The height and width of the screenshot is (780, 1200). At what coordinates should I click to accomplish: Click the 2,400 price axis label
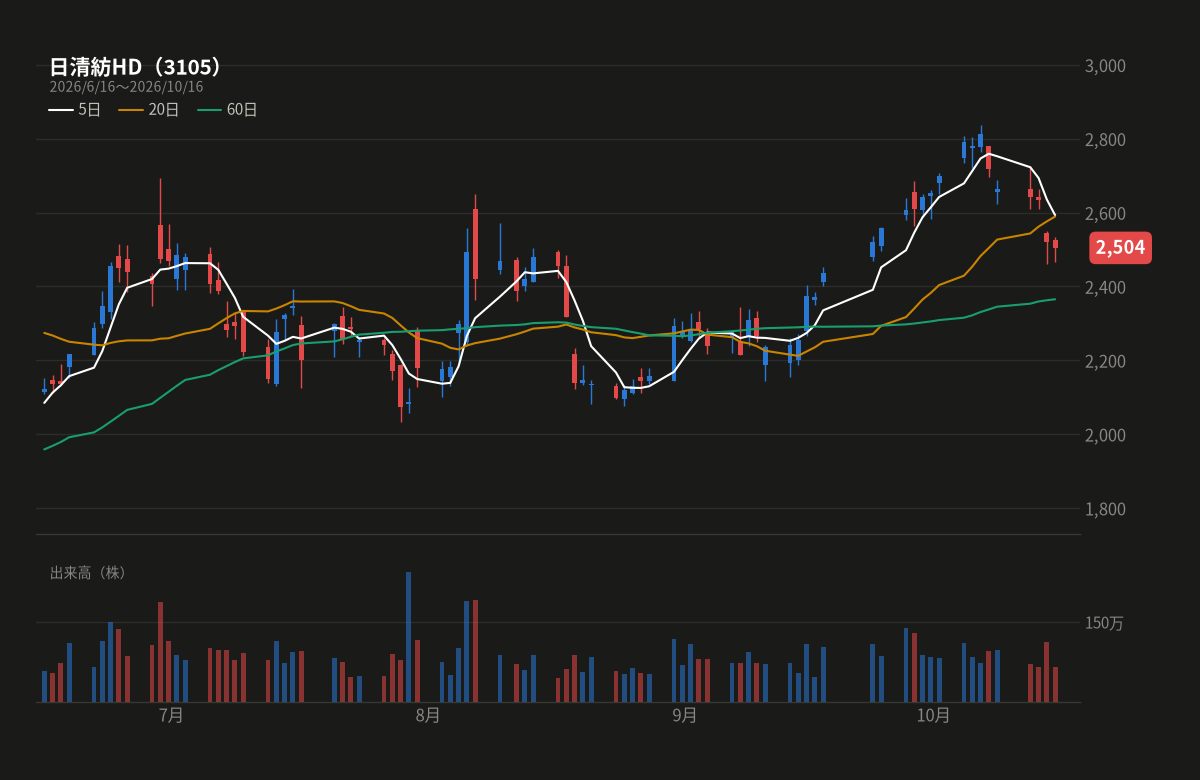click(x=1105, y=288)
